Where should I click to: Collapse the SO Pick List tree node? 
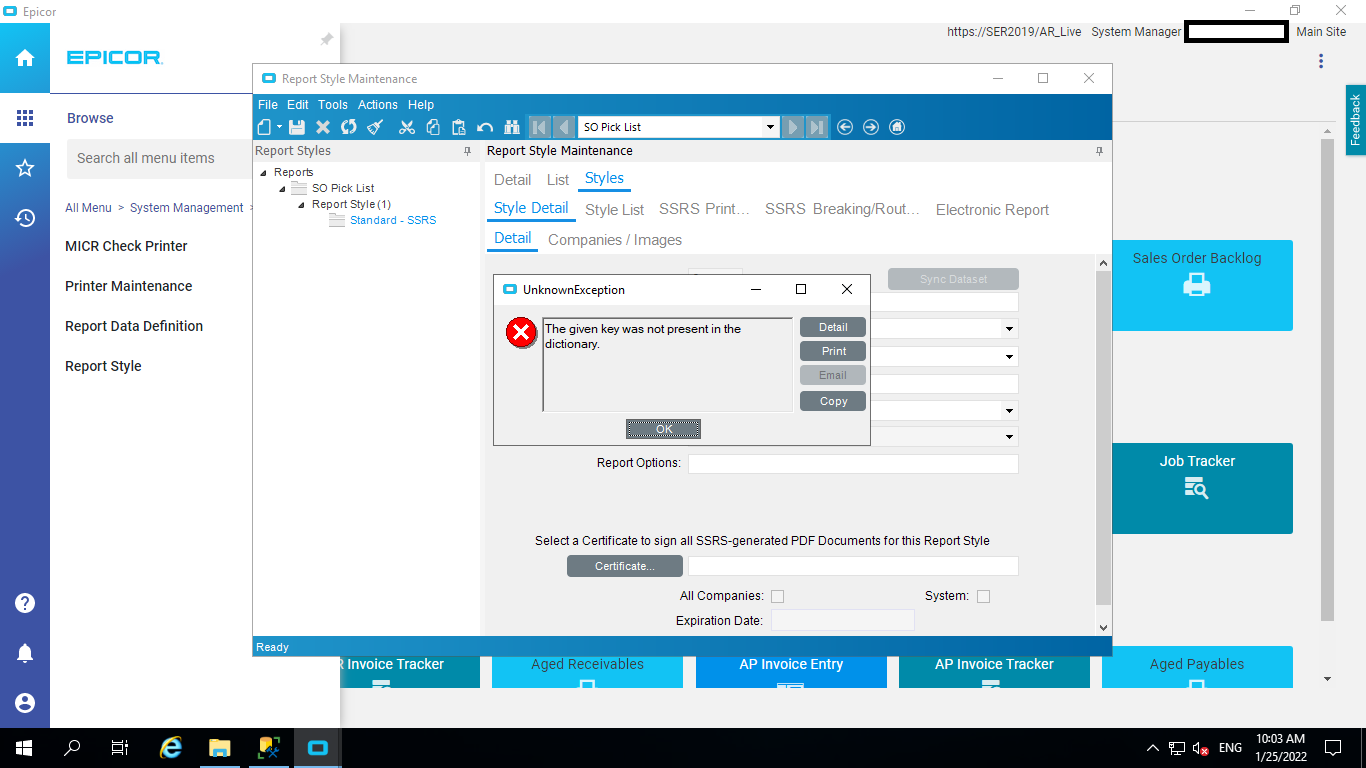click(283, 188)
